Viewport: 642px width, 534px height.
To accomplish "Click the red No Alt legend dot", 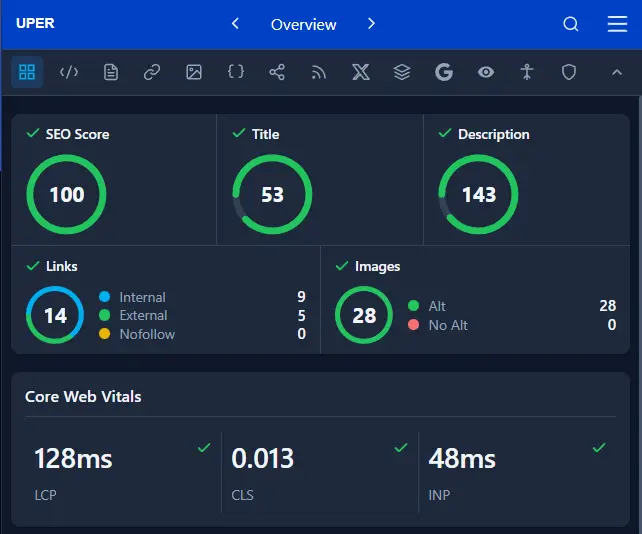I will click(414, 324).
